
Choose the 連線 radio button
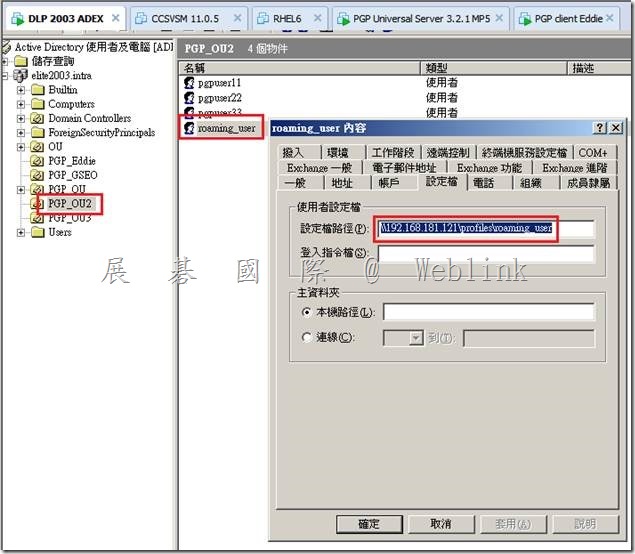point(305,338)
